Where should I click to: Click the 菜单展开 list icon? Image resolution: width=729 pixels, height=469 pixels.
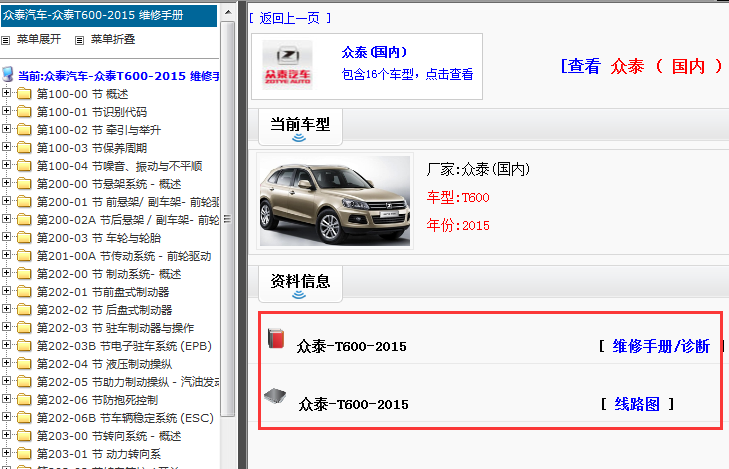[6, 40]
